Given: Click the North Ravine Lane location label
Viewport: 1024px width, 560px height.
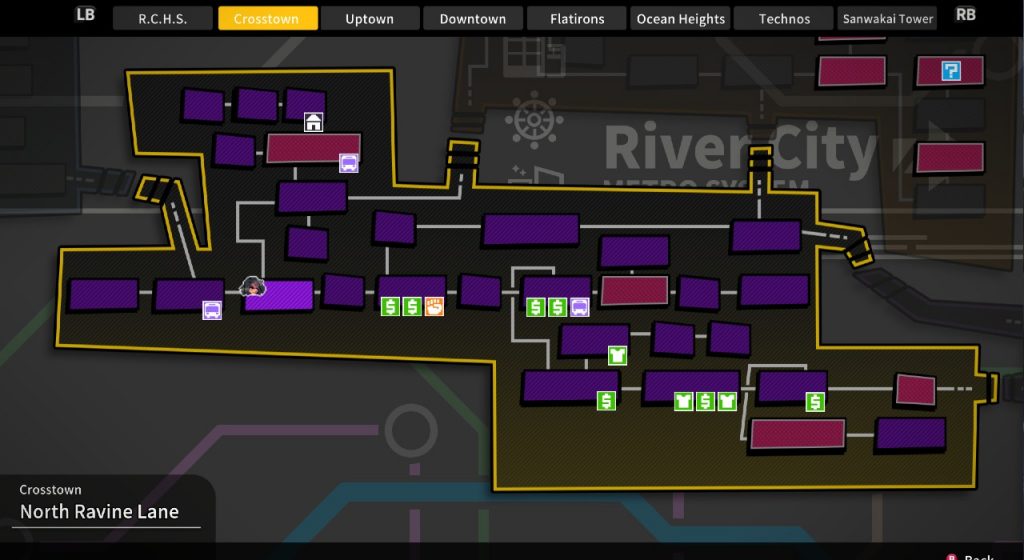Looking at the screenshot, I should click(99, 512).
